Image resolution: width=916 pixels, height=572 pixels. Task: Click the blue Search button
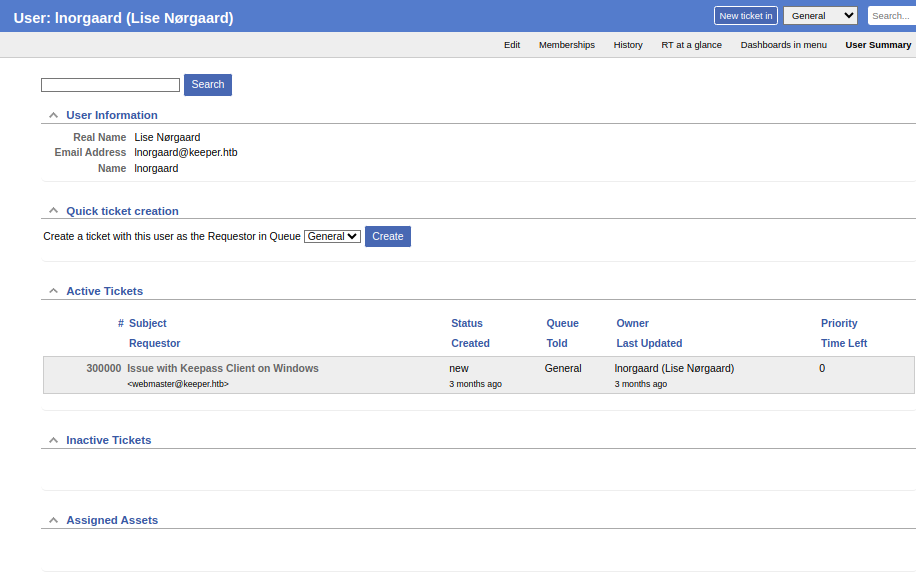[x=208, y=85]
